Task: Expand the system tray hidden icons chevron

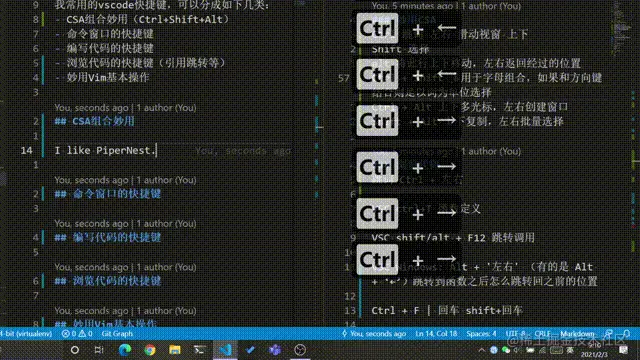Action: (x=482, y=350)
